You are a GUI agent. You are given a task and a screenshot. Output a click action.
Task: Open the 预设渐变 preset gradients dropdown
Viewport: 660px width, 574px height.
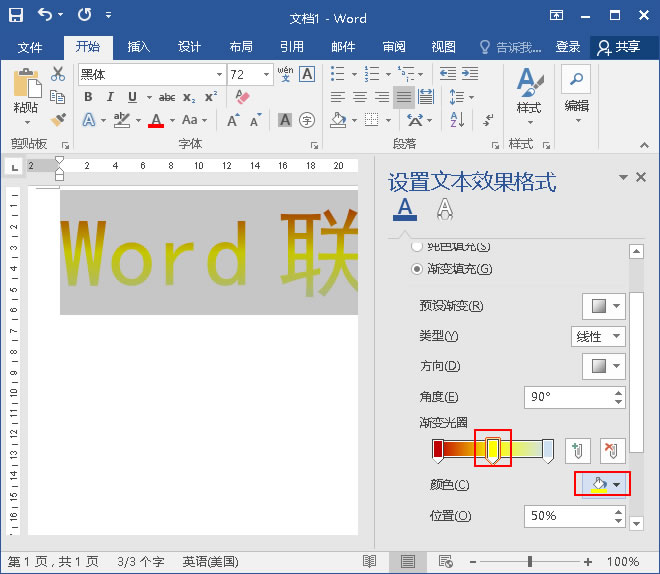(604, 306)
